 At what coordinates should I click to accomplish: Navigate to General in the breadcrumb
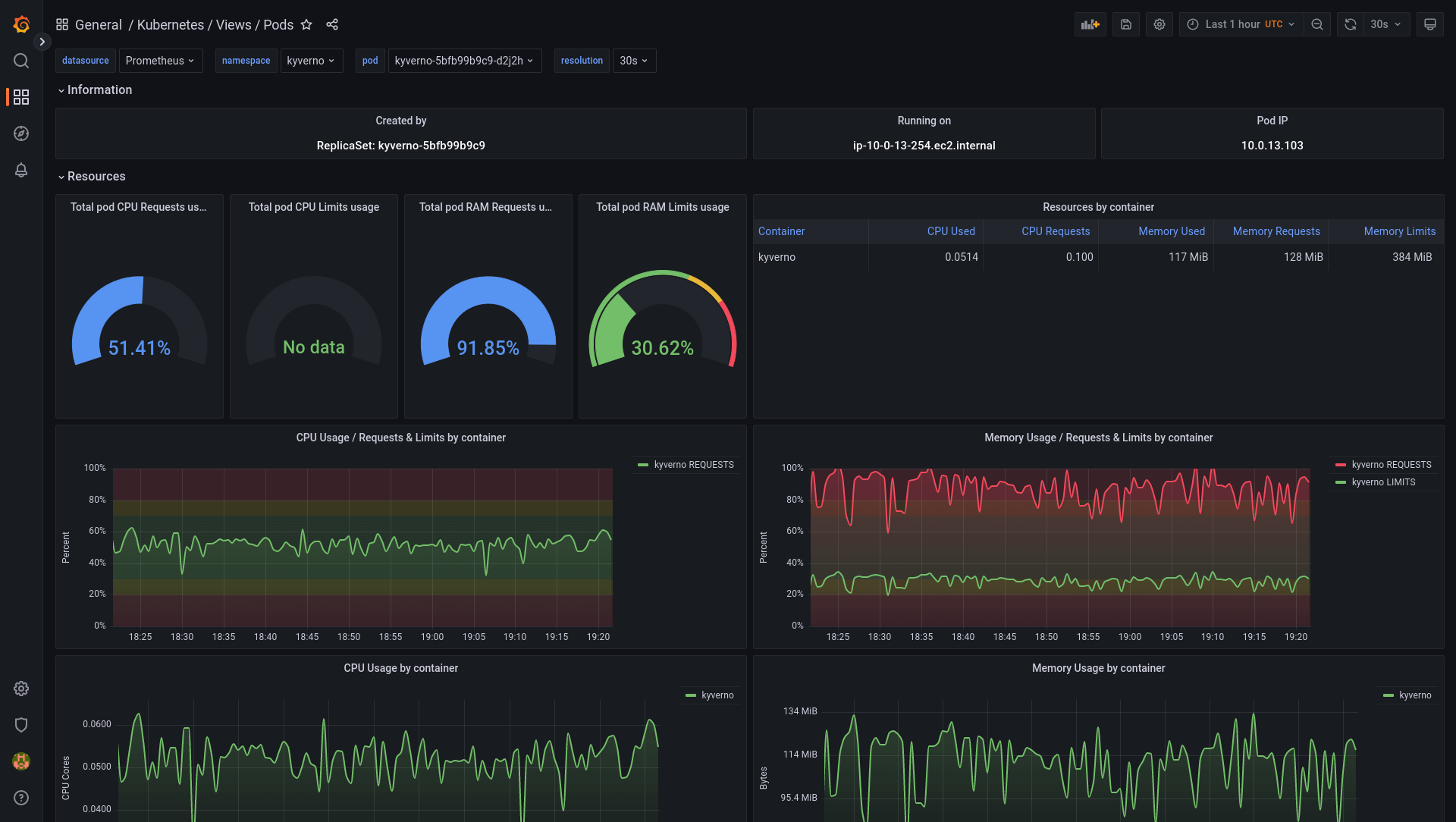[x=99, y=24]
